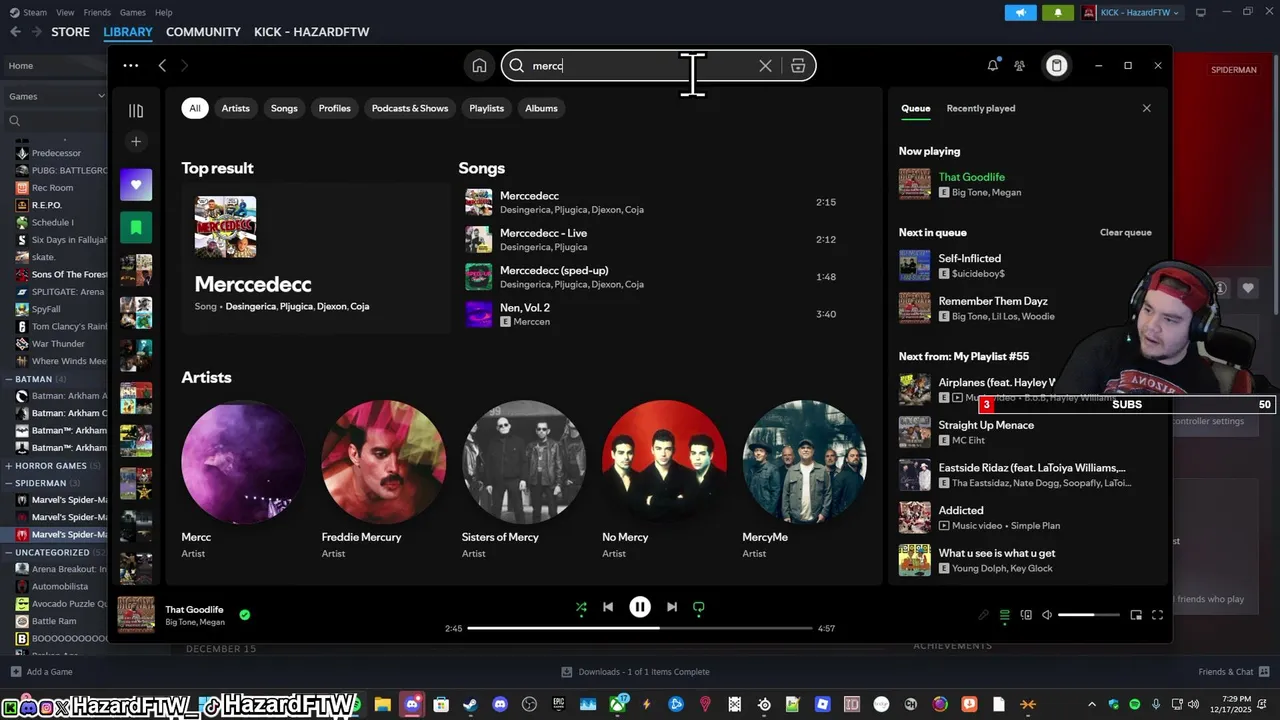This screenshot has height=720, width=1280.
Task: Filter search results by Profiles
Action: click(x=335, y=108)
